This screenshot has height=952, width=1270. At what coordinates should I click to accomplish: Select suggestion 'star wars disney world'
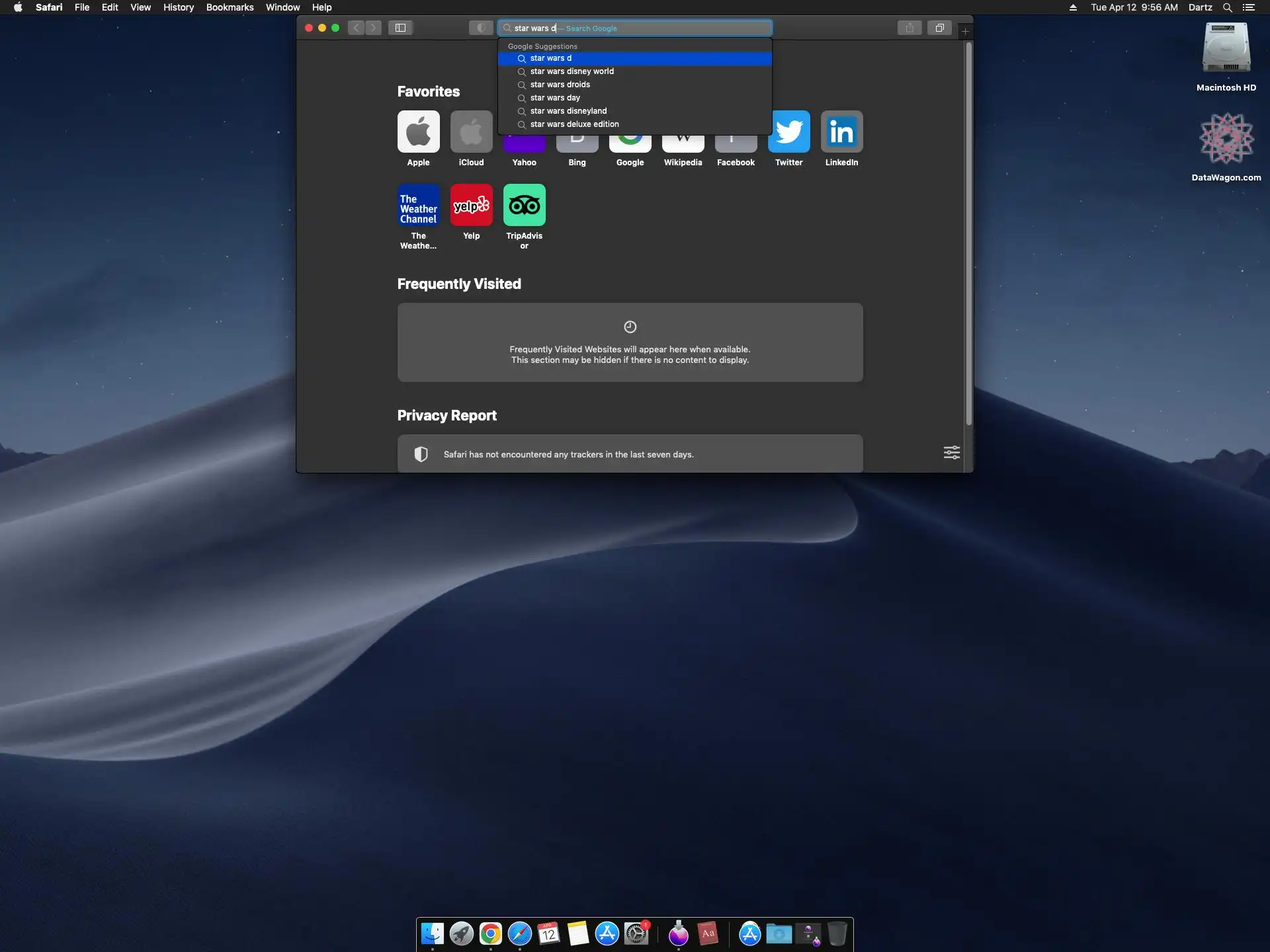pyautogui.click(x=572, y=71)
